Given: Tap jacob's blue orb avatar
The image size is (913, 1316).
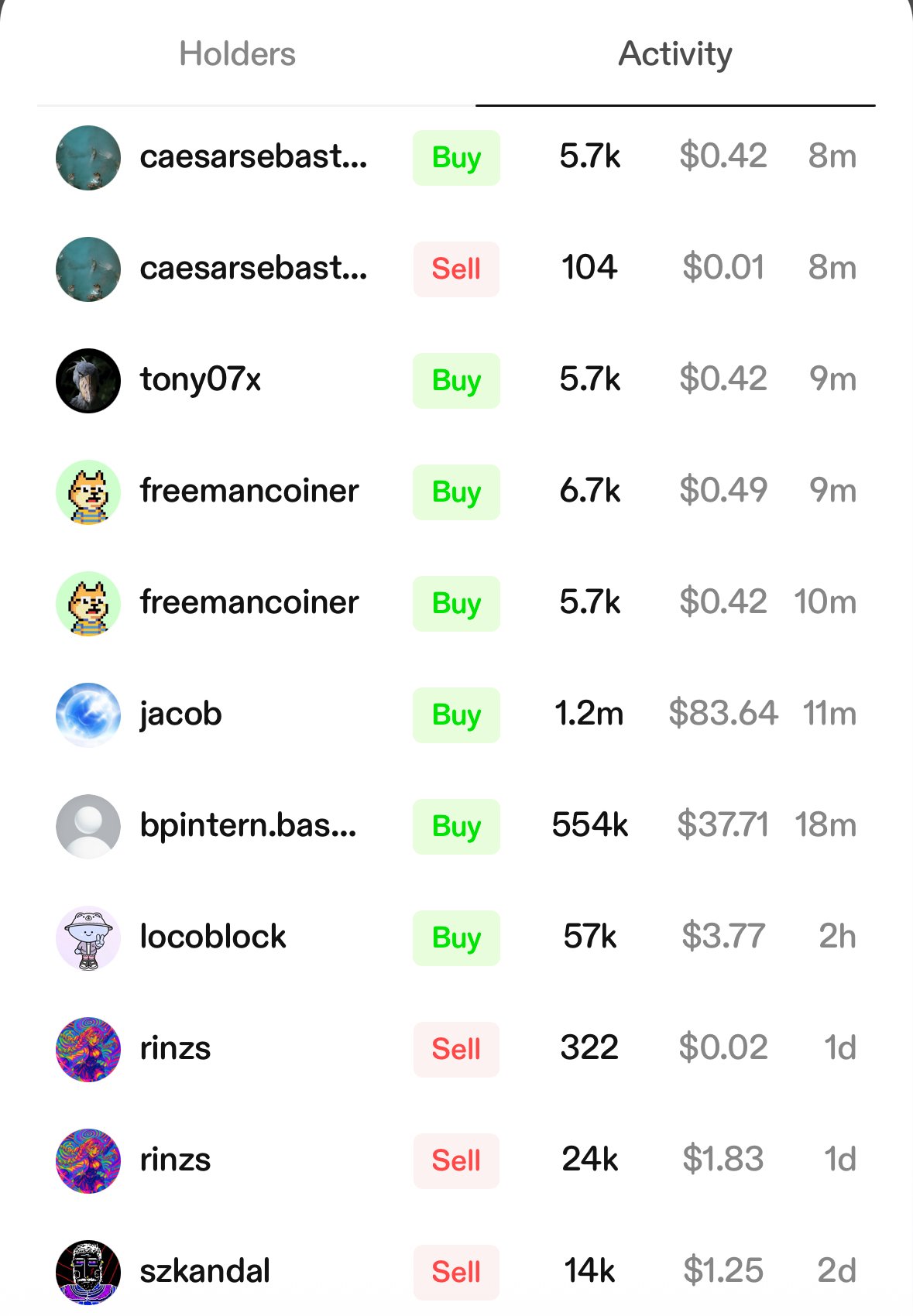Looking at the screenshot, I should [x=88, y=715].
